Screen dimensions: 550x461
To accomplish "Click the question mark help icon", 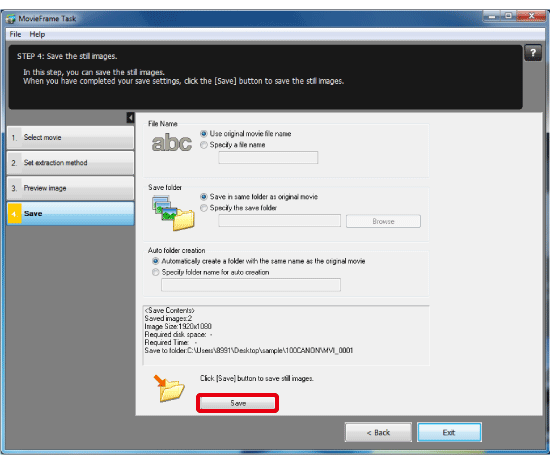I will point(533,53).
